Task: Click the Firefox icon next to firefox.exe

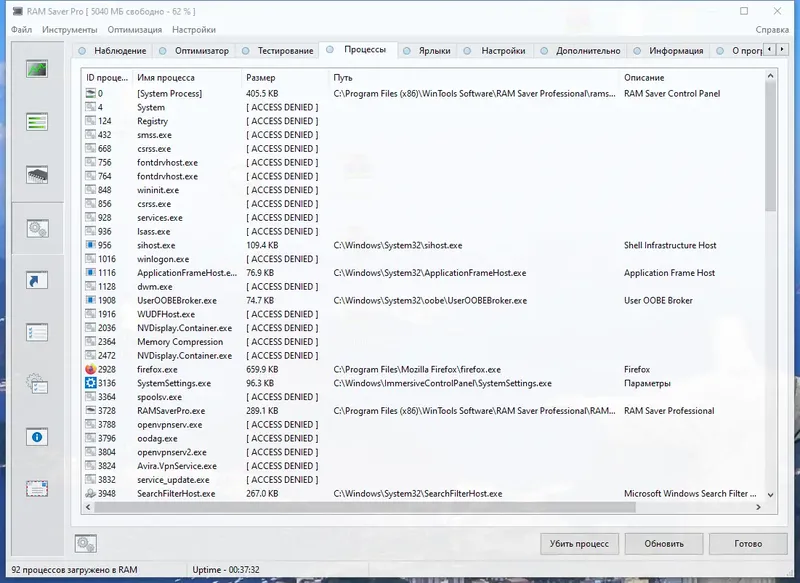Action: click(x=89, y=368)
